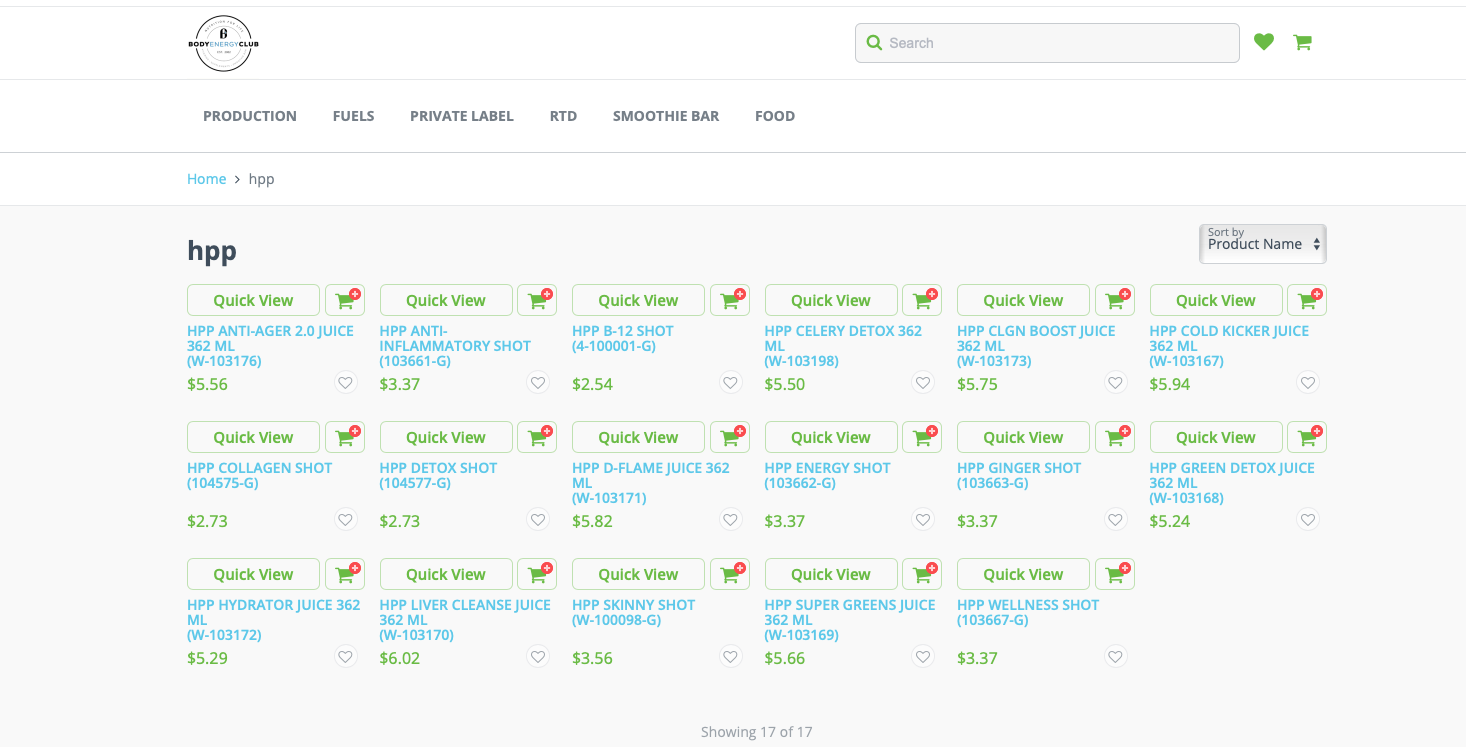Open the Smoothie Bar menu
Viewport: 1466px width, 747px height.
(x=665, y=116)
